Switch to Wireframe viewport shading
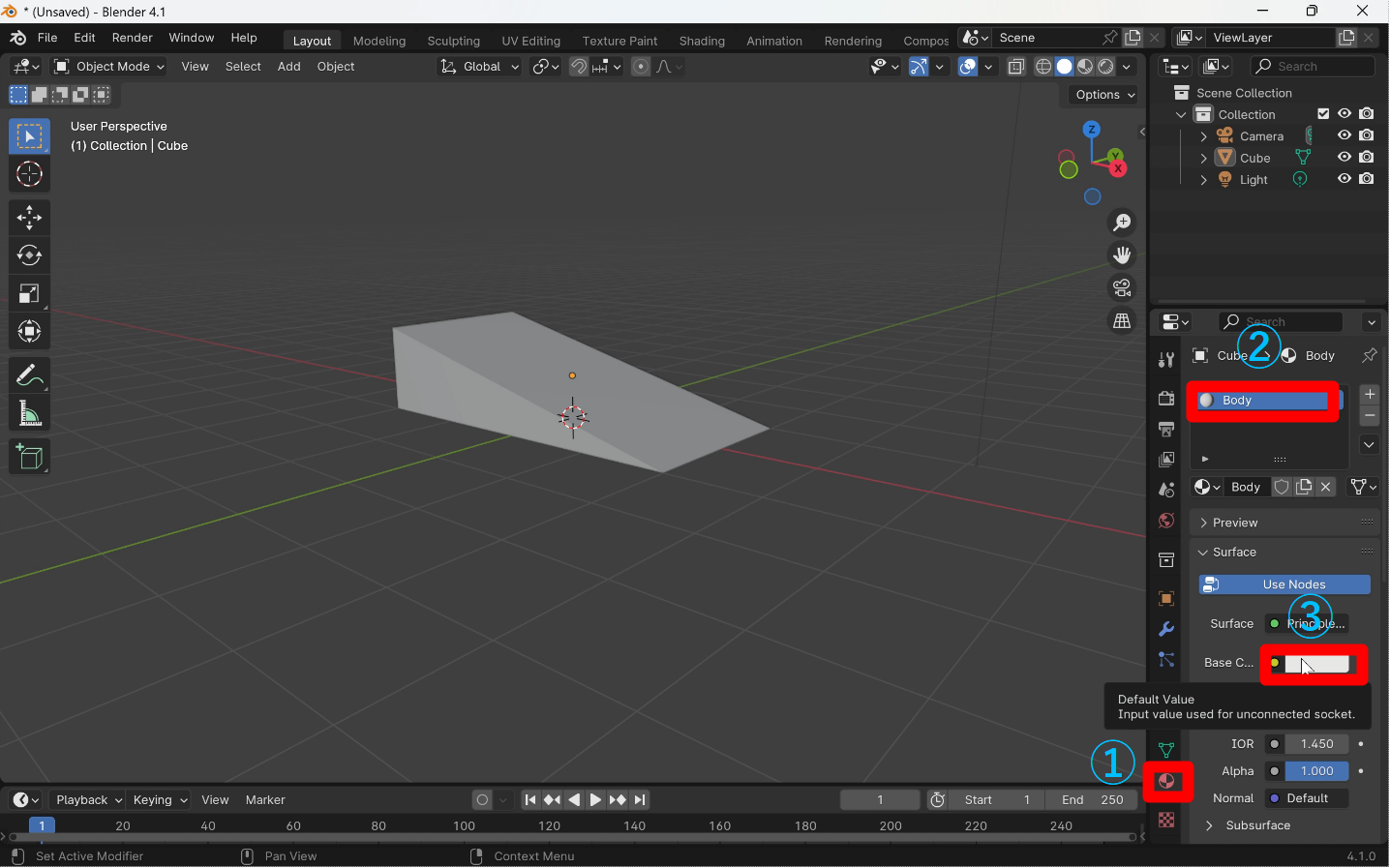Viewport: 1390px width, 868px height. 1043,67
